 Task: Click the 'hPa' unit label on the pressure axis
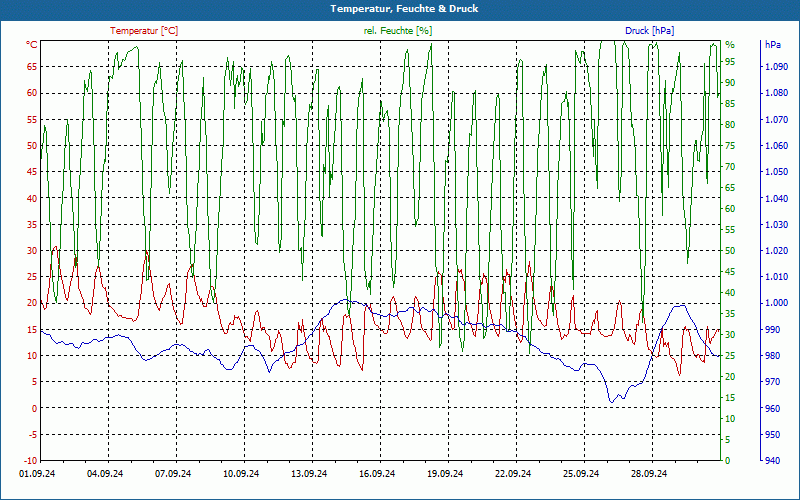[773, 45]
